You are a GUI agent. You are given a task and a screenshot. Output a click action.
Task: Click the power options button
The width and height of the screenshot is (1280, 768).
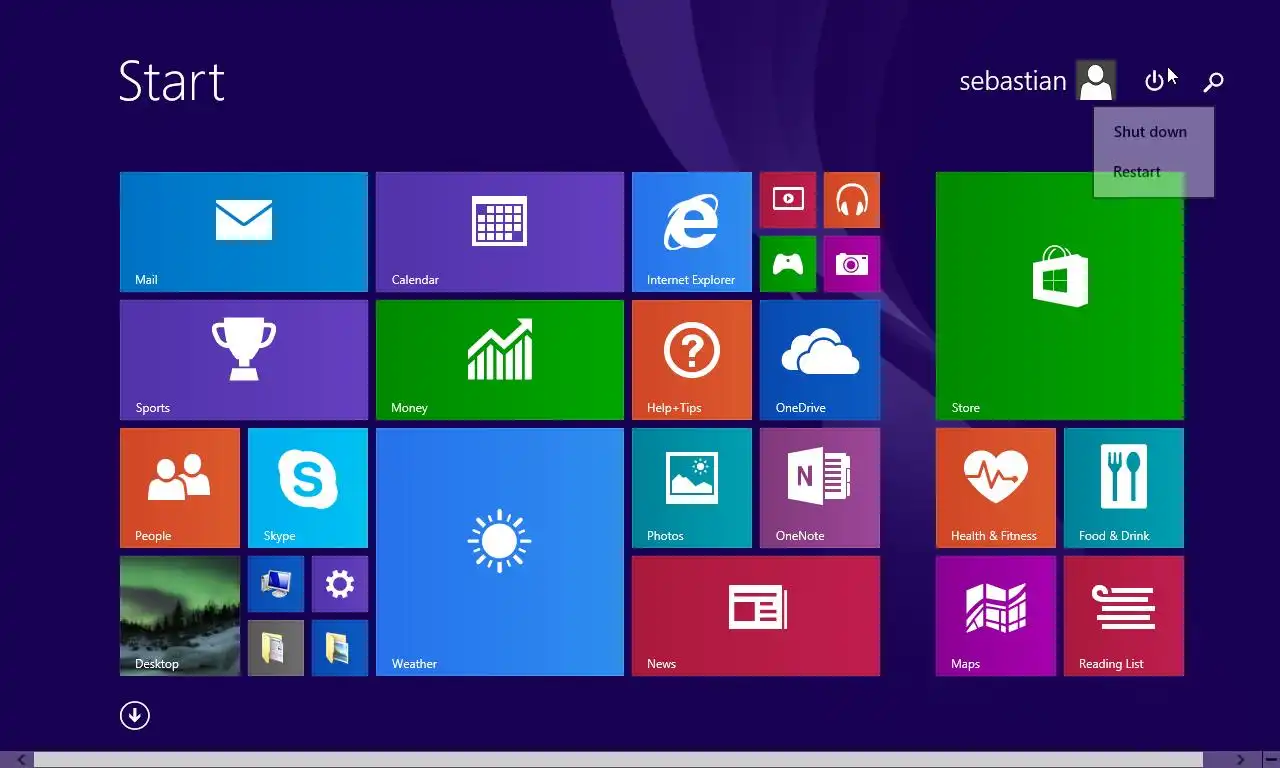pos(1155,81)
